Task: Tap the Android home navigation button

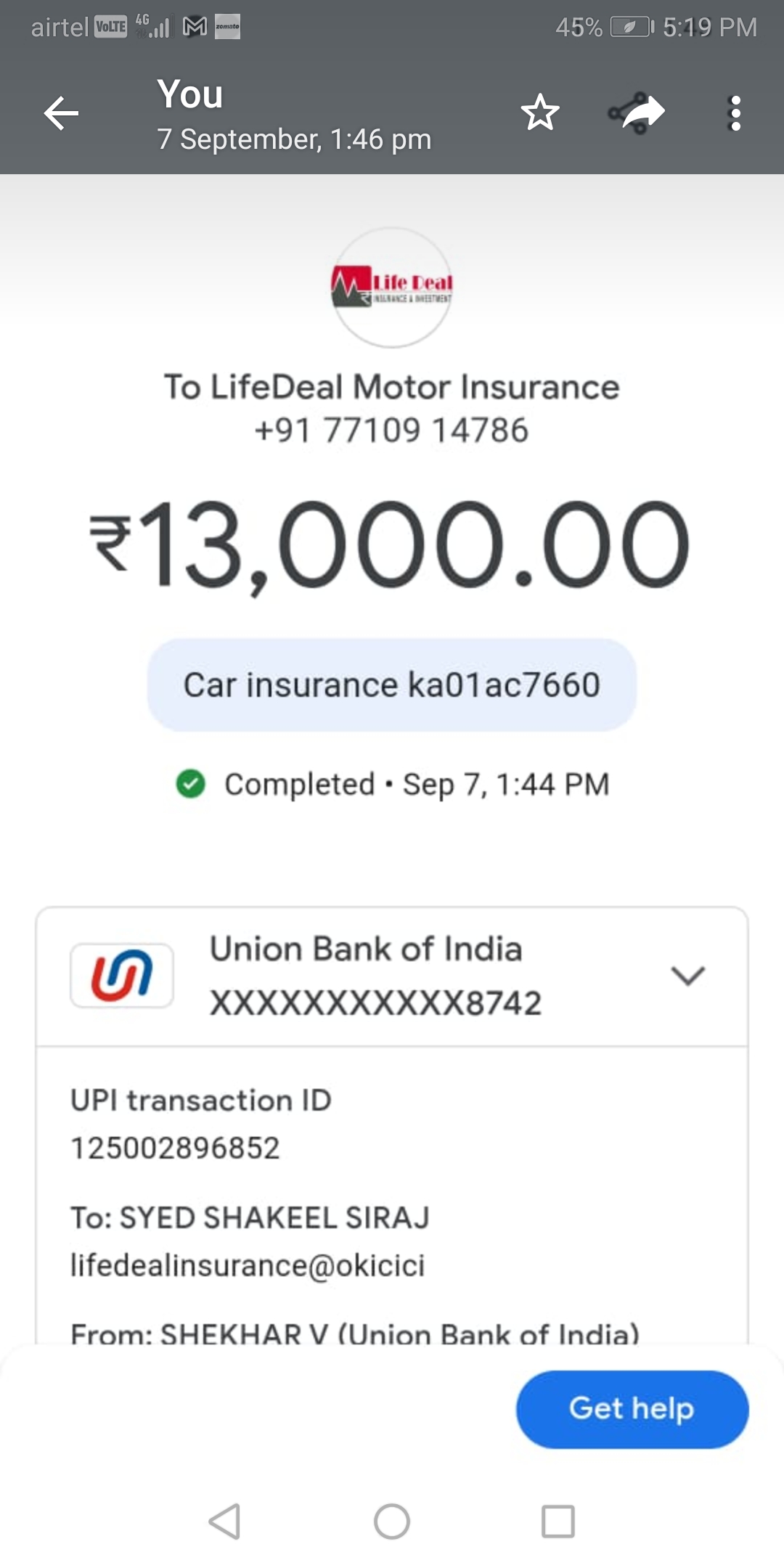Action: (x=392, y=1521)
